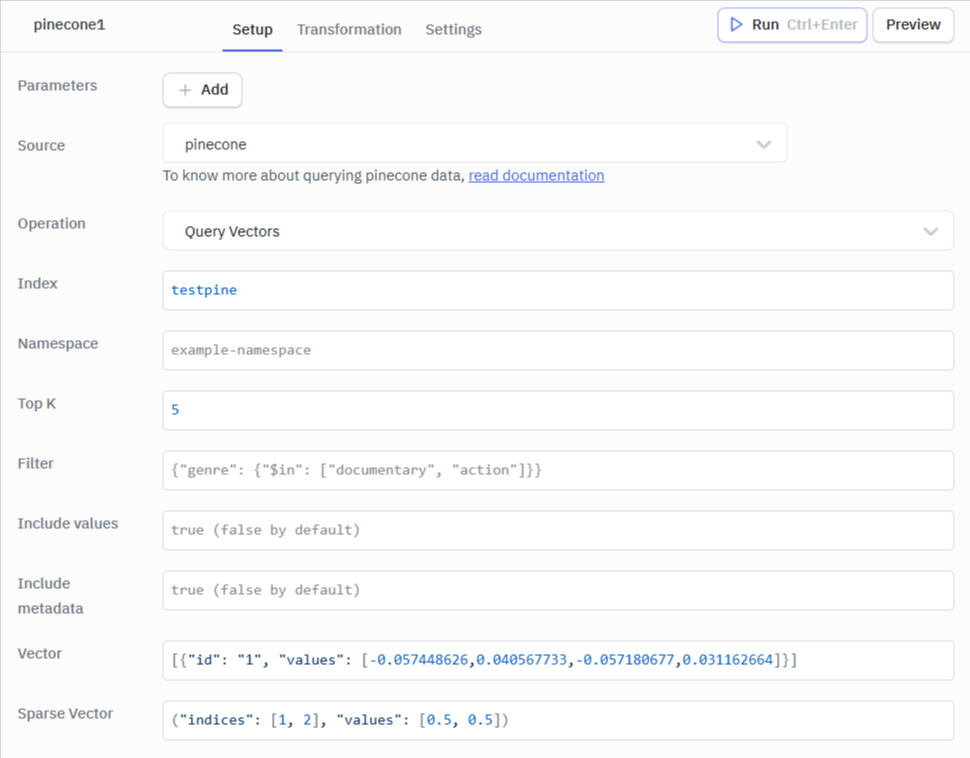
Task: Click into the Filter input field
Action: point(558,470)
